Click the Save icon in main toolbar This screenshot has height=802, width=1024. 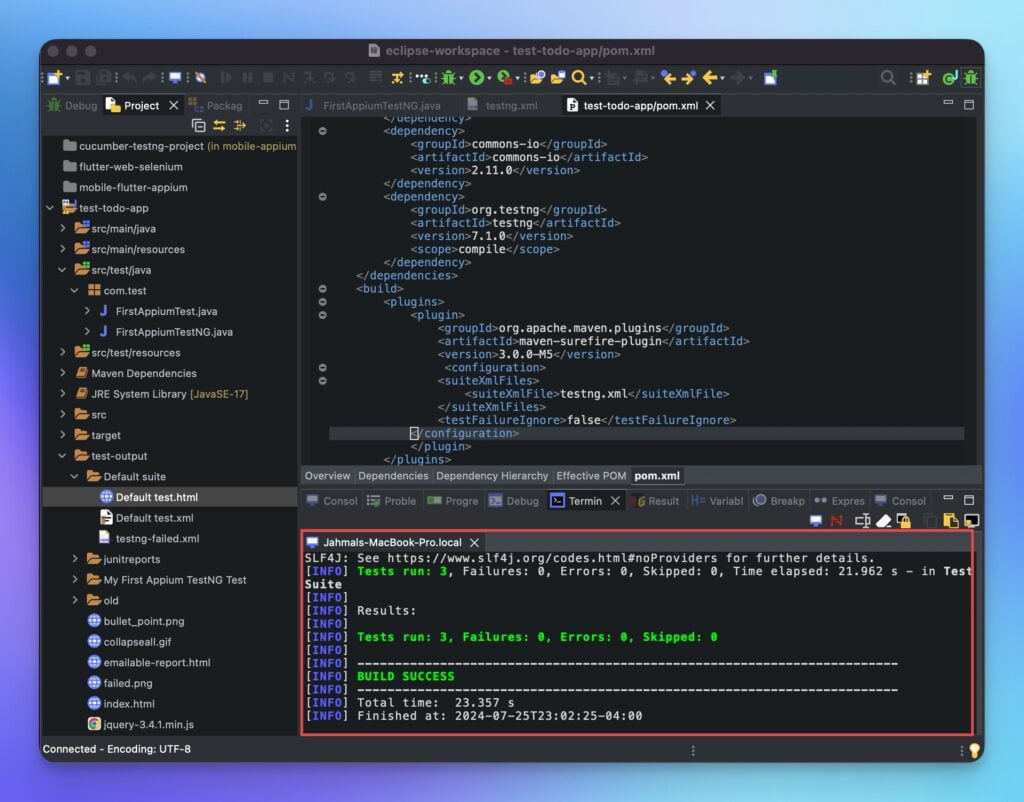(x=83, y=78)
